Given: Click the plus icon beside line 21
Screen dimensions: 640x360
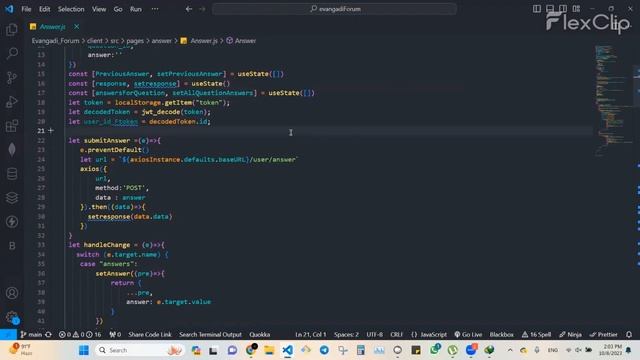Looking at the screenshot, I should pos(51,131).
